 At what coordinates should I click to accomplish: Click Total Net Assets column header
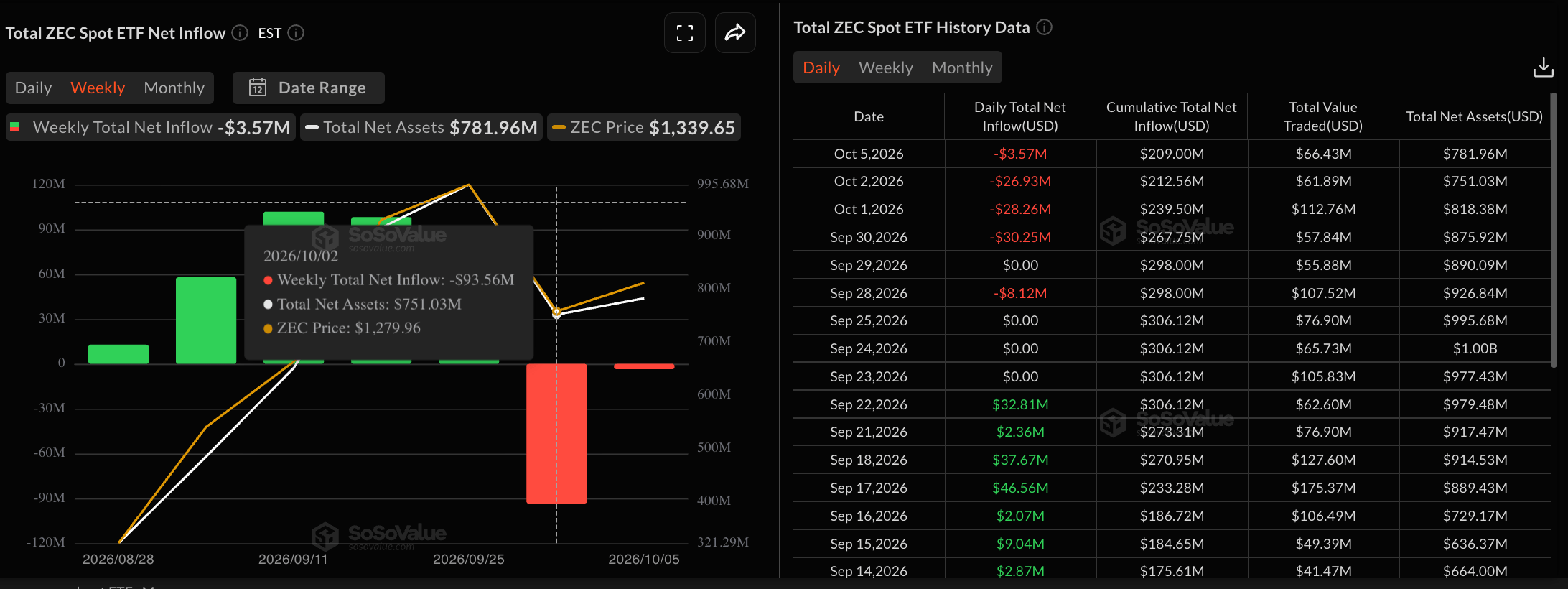click(x=1475, y=116)
